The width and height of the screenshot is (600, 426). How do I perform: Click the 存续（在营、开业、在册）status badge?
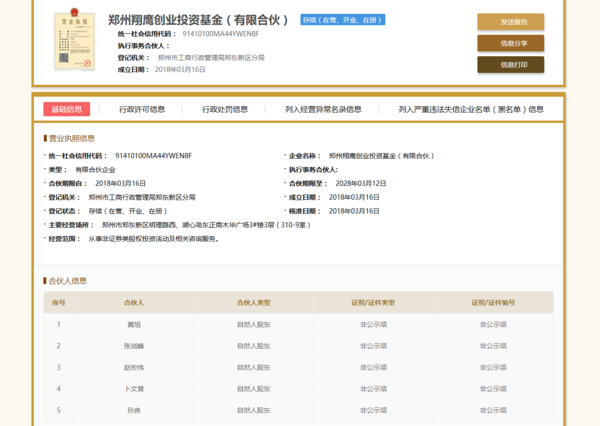point(343,20)
